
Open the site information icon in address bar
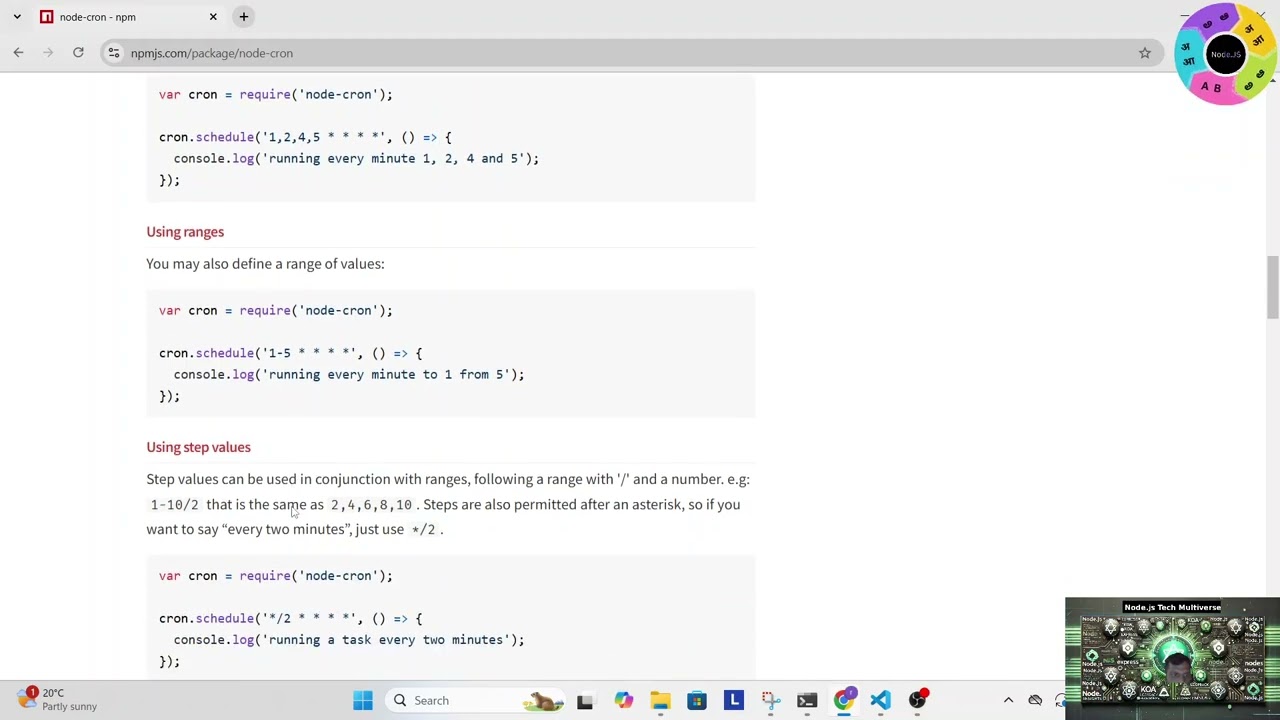click(114, 53)
